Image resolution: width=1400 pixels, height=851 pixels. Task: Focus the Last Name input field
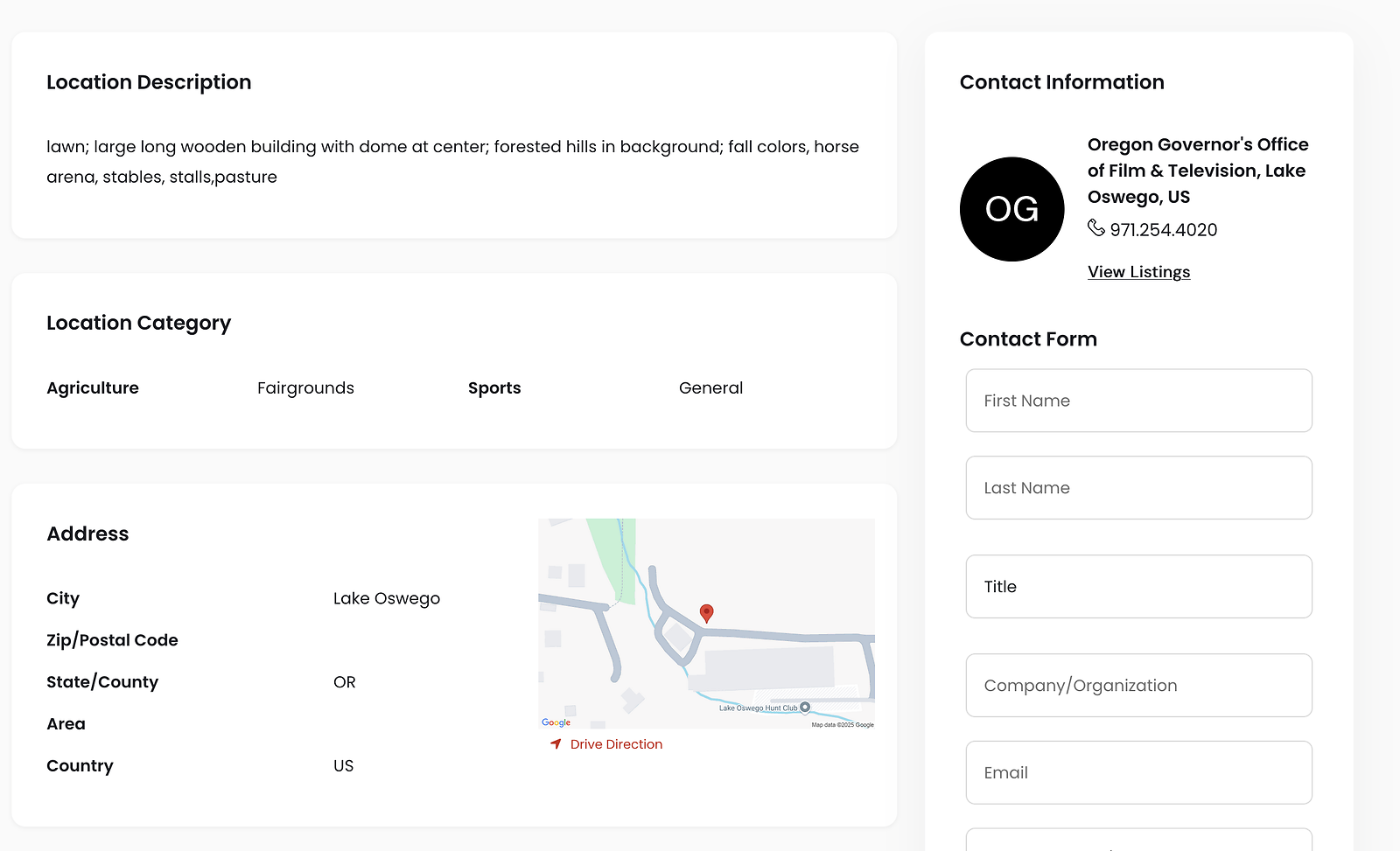1138,488
